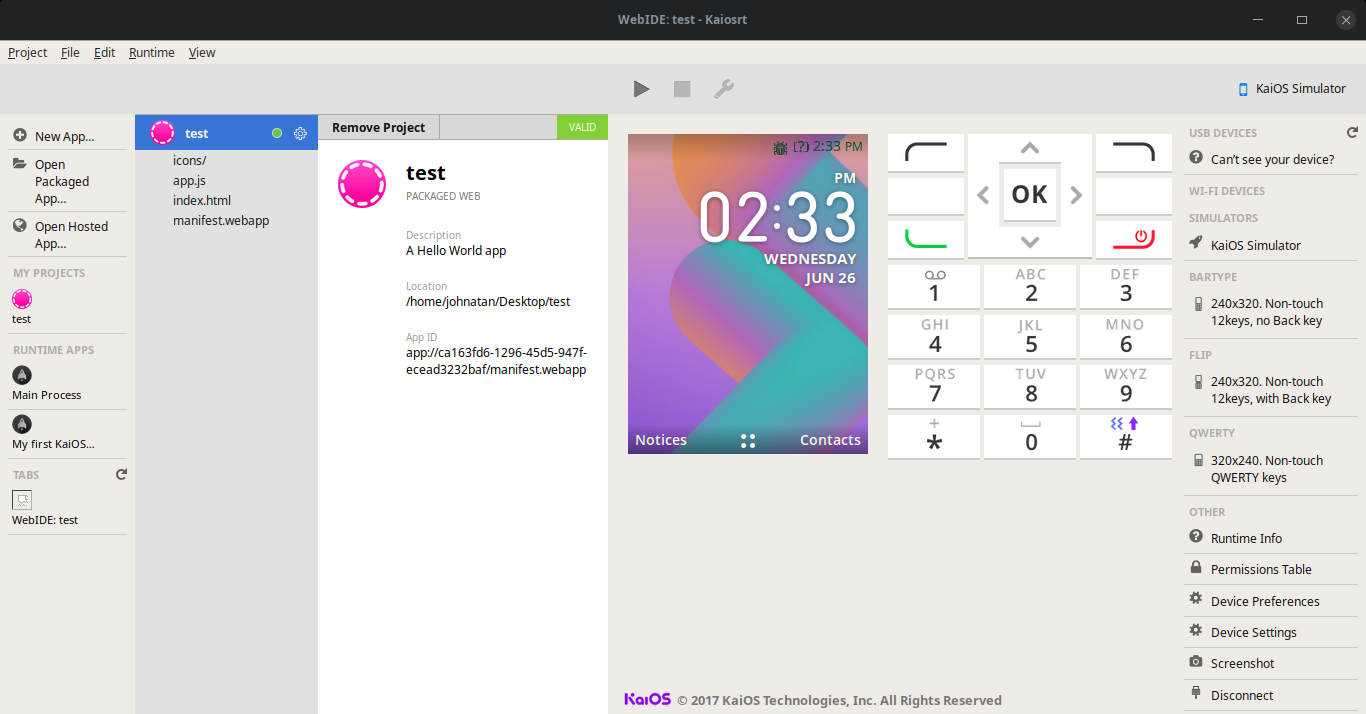Tap keypad key 9 WXYZ
Image resolution: width=1366 pixels, height=714 pixels.
click(1126, 386)
